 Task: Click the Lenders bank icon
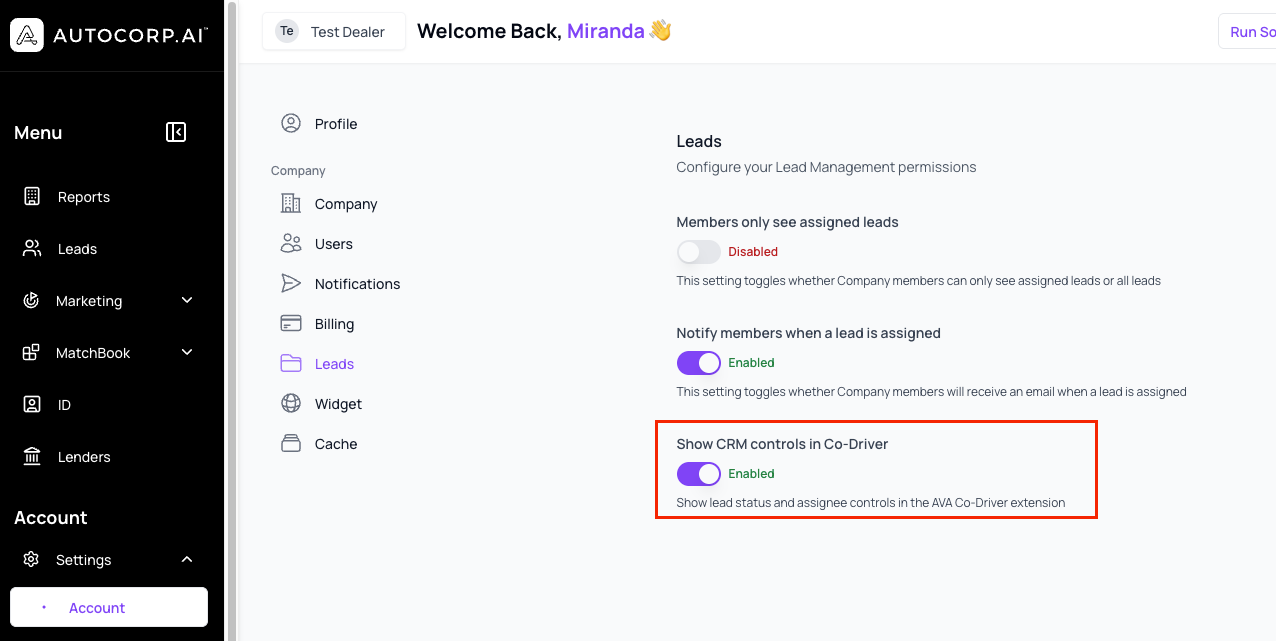(32, 457)
